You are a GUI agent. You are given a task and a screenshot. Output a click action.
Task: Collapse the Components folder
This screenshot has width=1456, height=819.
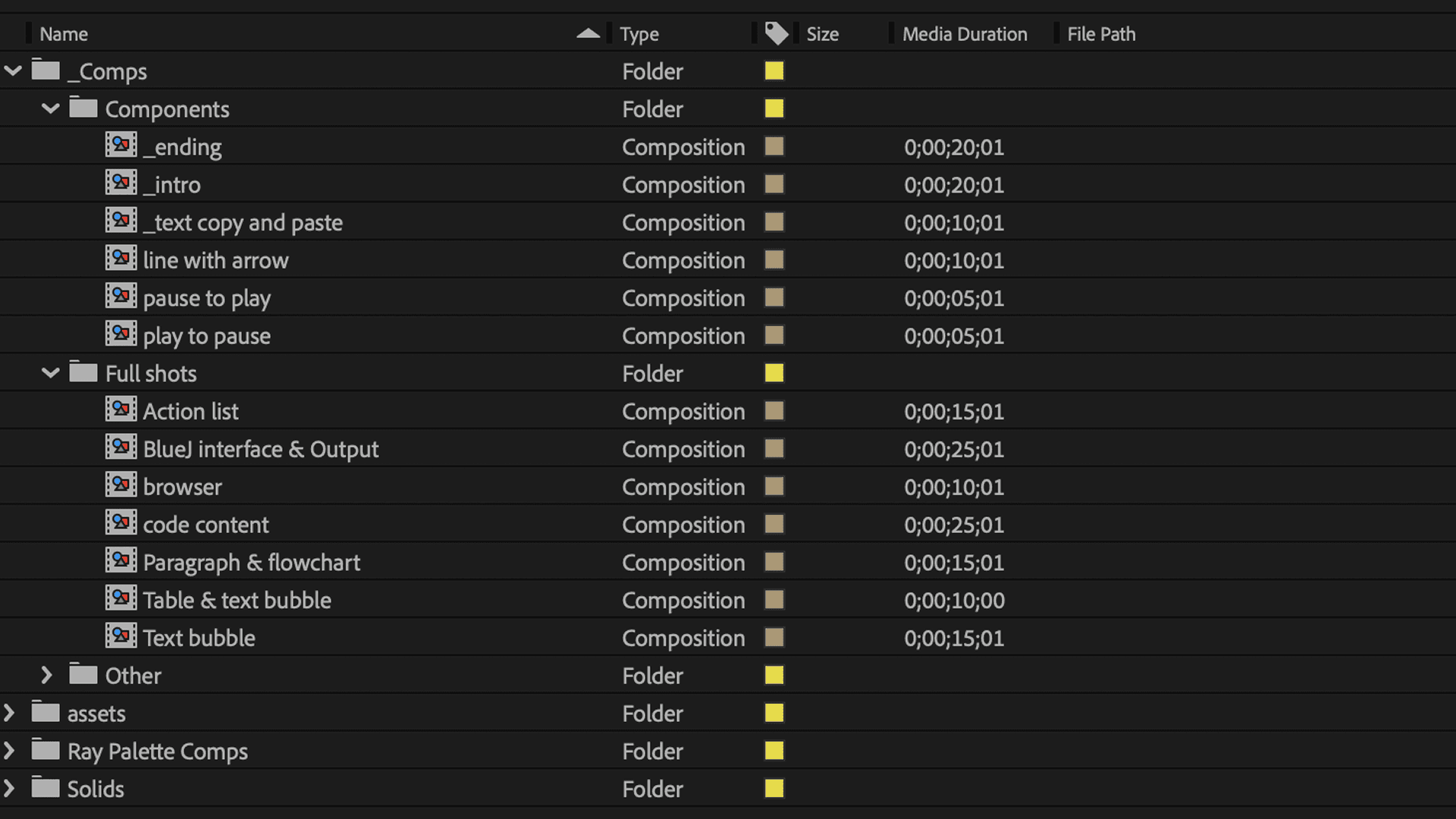click(50, 109)
